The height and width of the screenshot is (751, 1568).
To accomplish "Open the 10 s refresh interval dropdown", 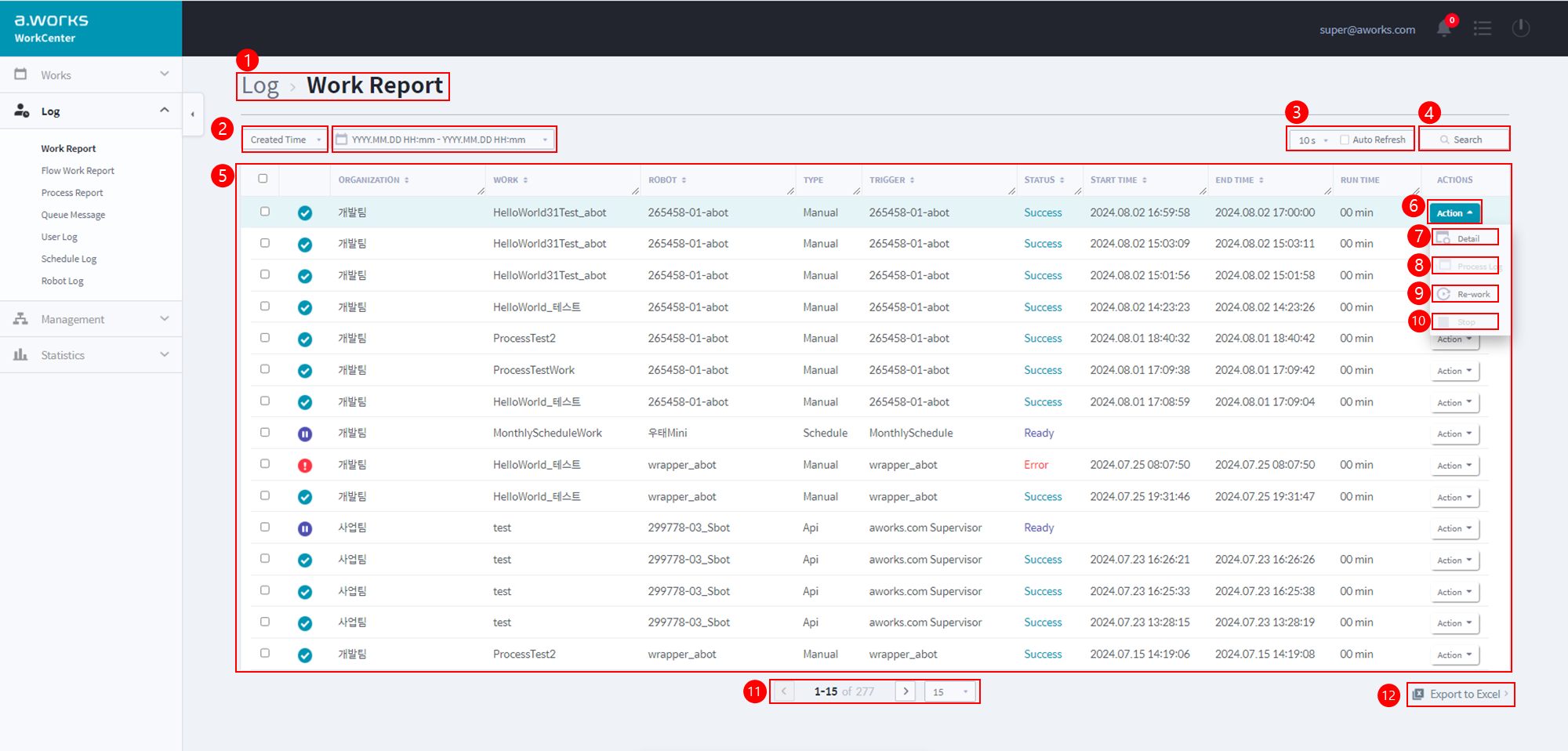I will 1312,140.
